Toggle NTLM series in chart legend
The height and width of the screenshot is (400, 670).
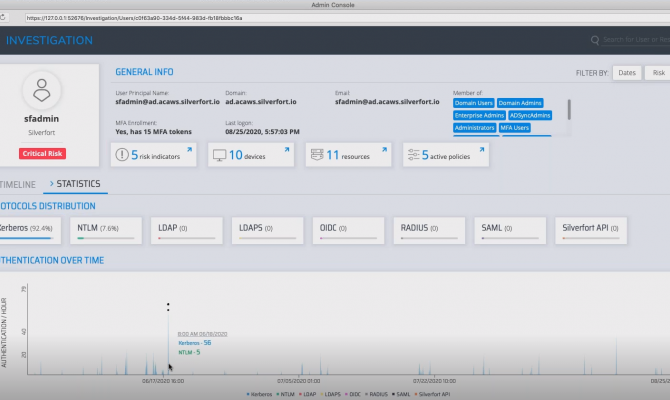[285, 394]
